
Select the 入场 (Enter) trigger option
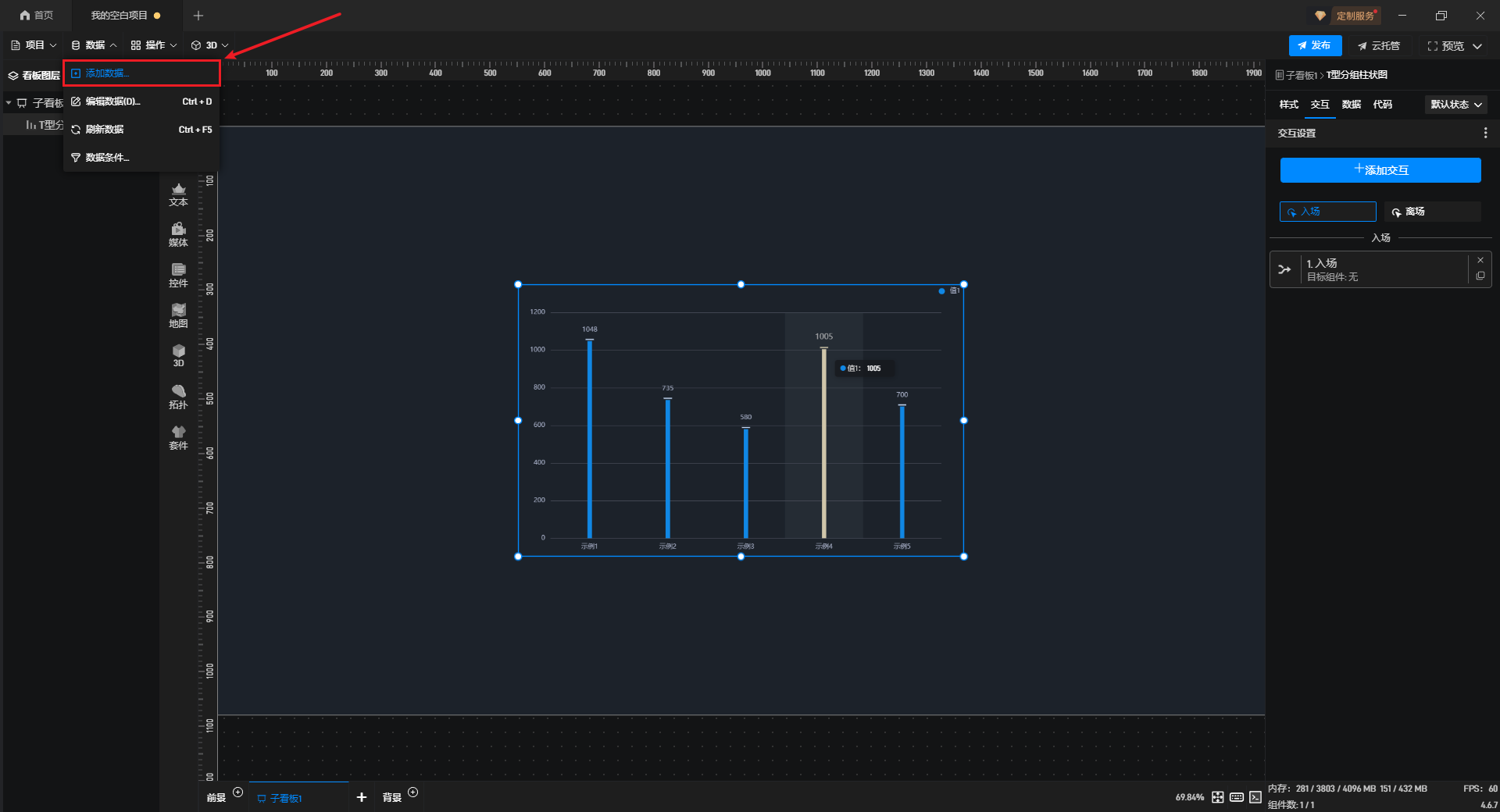coord(1327,212)
